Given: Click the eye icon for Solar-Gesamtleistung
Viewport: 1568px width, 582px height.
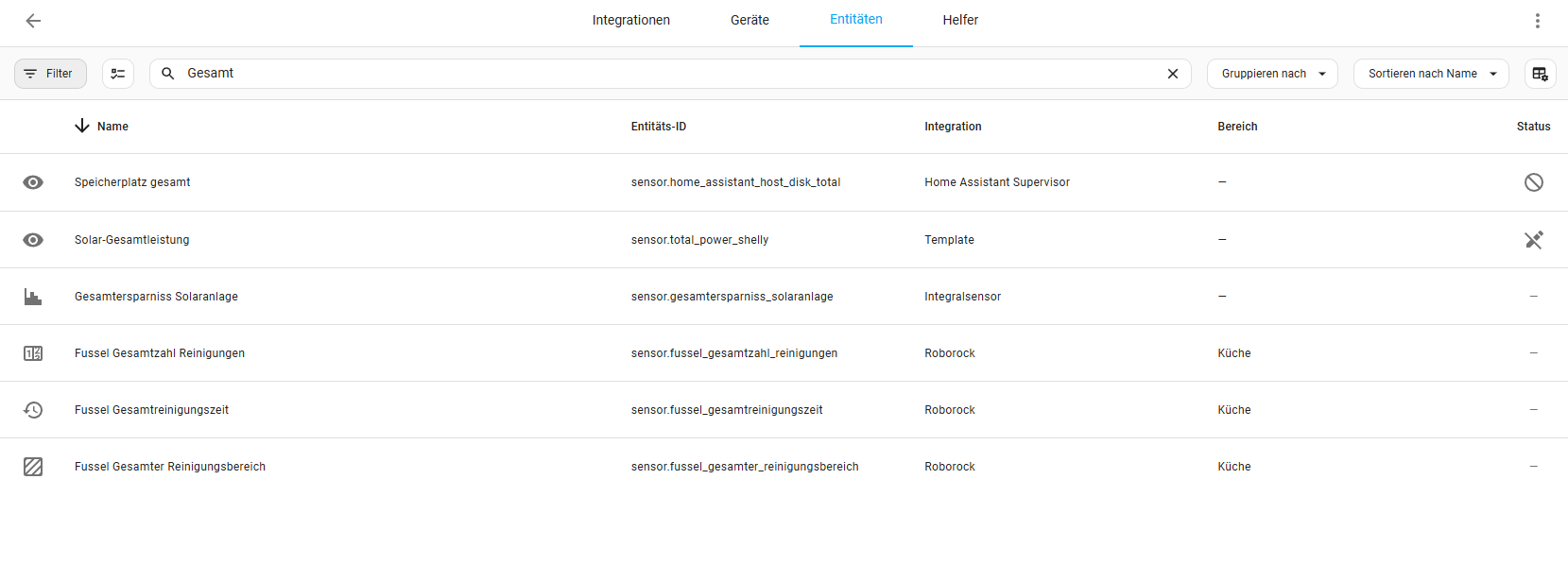Looking at the screenshot, I should tap(33, 240).
